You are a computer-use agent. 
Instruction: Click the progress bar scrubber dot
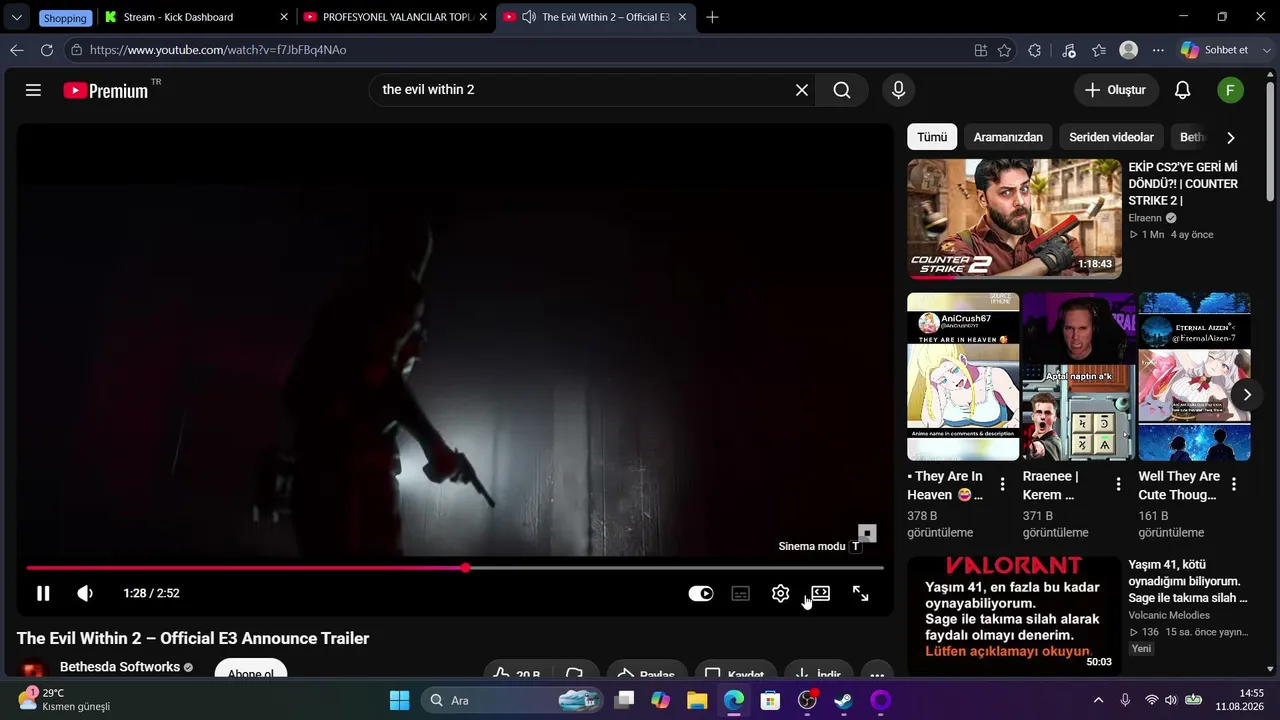click(466, 568)
